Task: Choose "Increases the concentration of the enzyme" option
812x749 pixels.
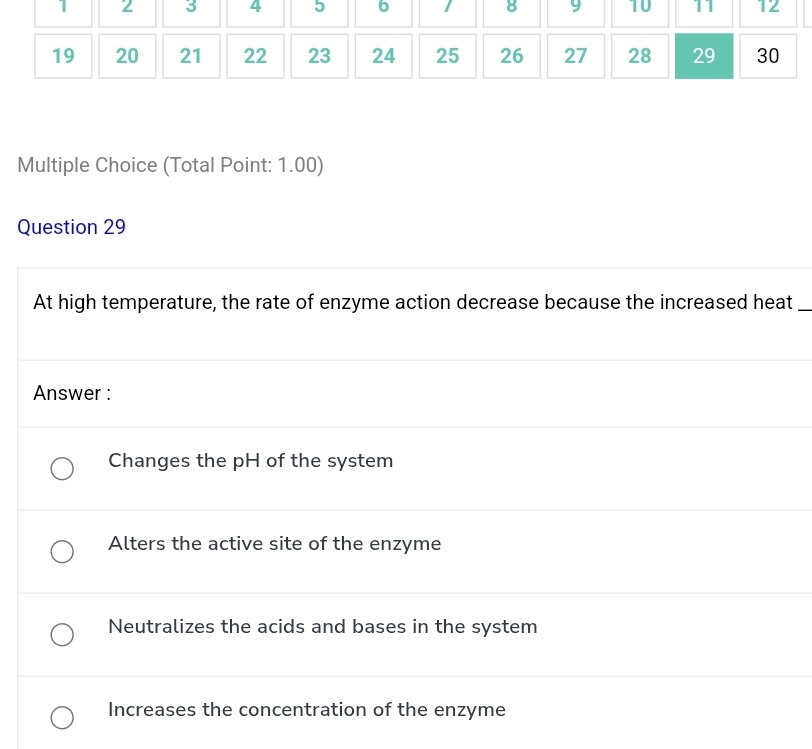Action: (x=62, y=717)
